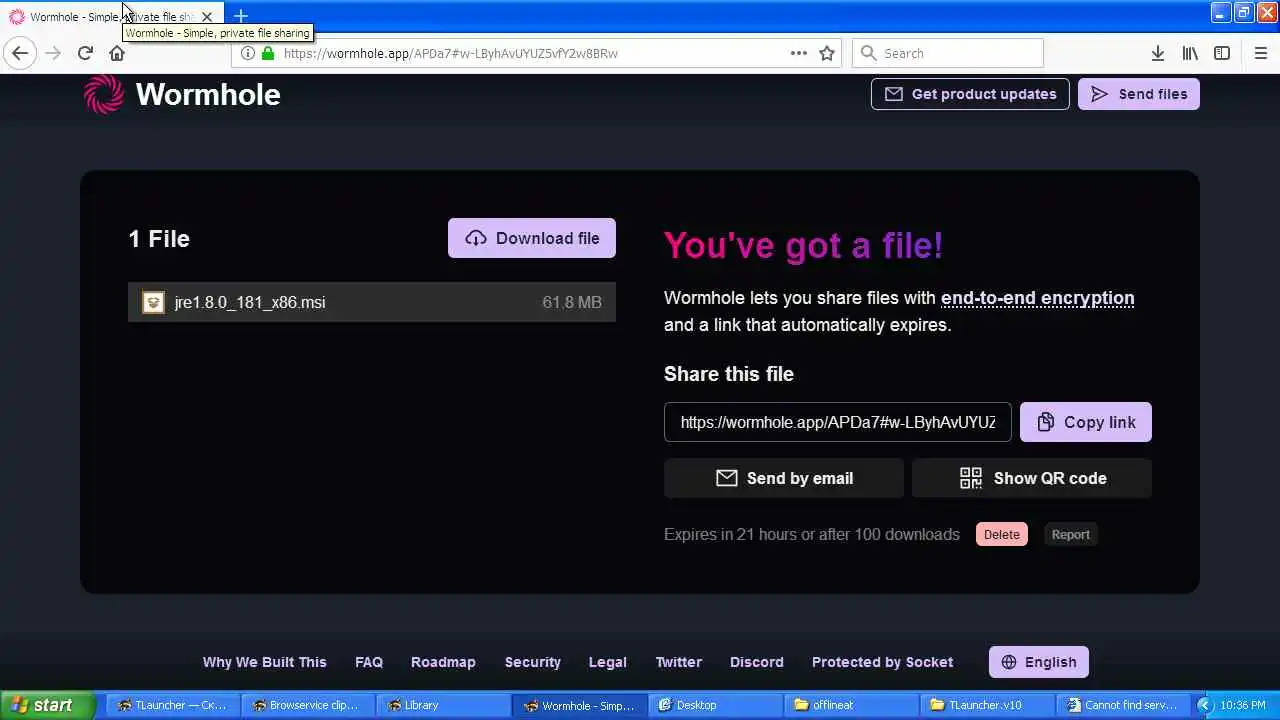The height and width of the screenshot is (720, 1280).
Task: Open Why We Built This link
Action: tap(264, 662)
